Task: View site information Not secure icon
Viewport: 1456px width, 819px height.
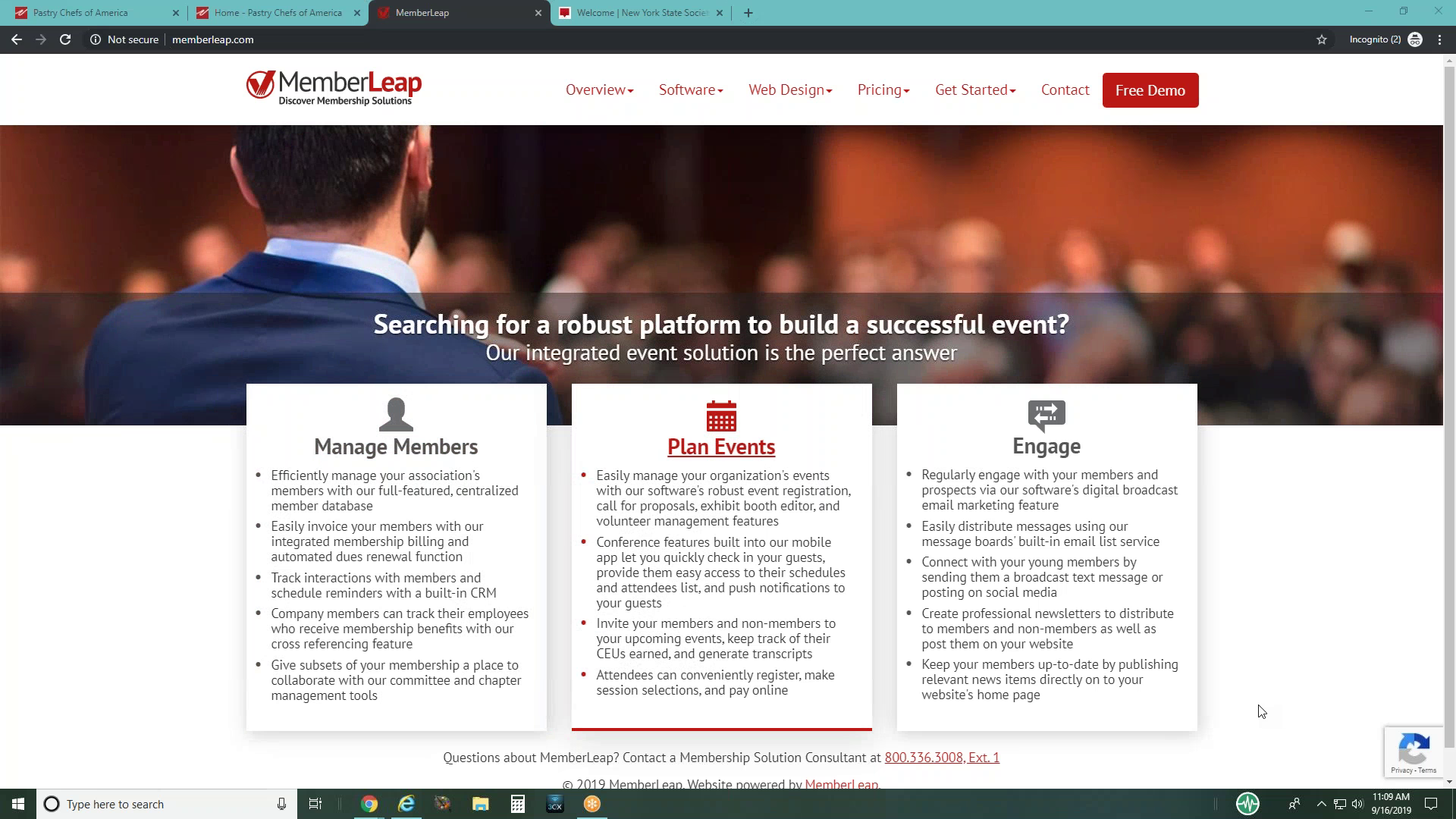Action: pyautogui.click(x=96, y=39)
